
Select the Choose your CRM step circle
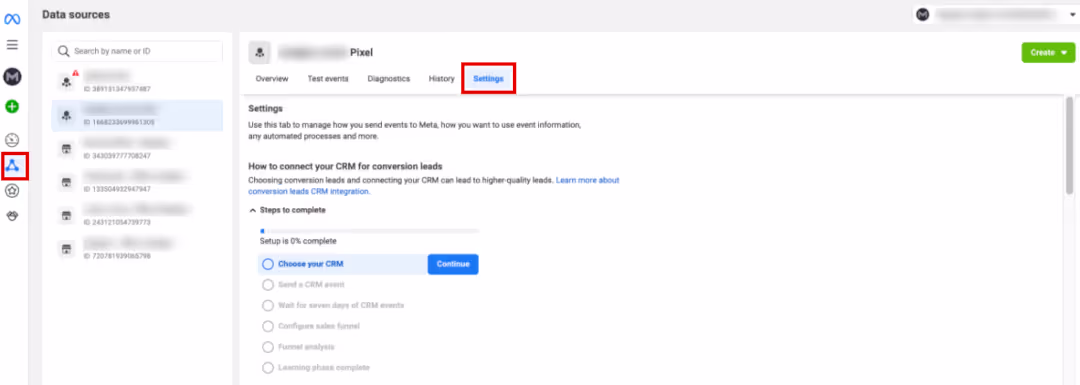tap(269, 264)
